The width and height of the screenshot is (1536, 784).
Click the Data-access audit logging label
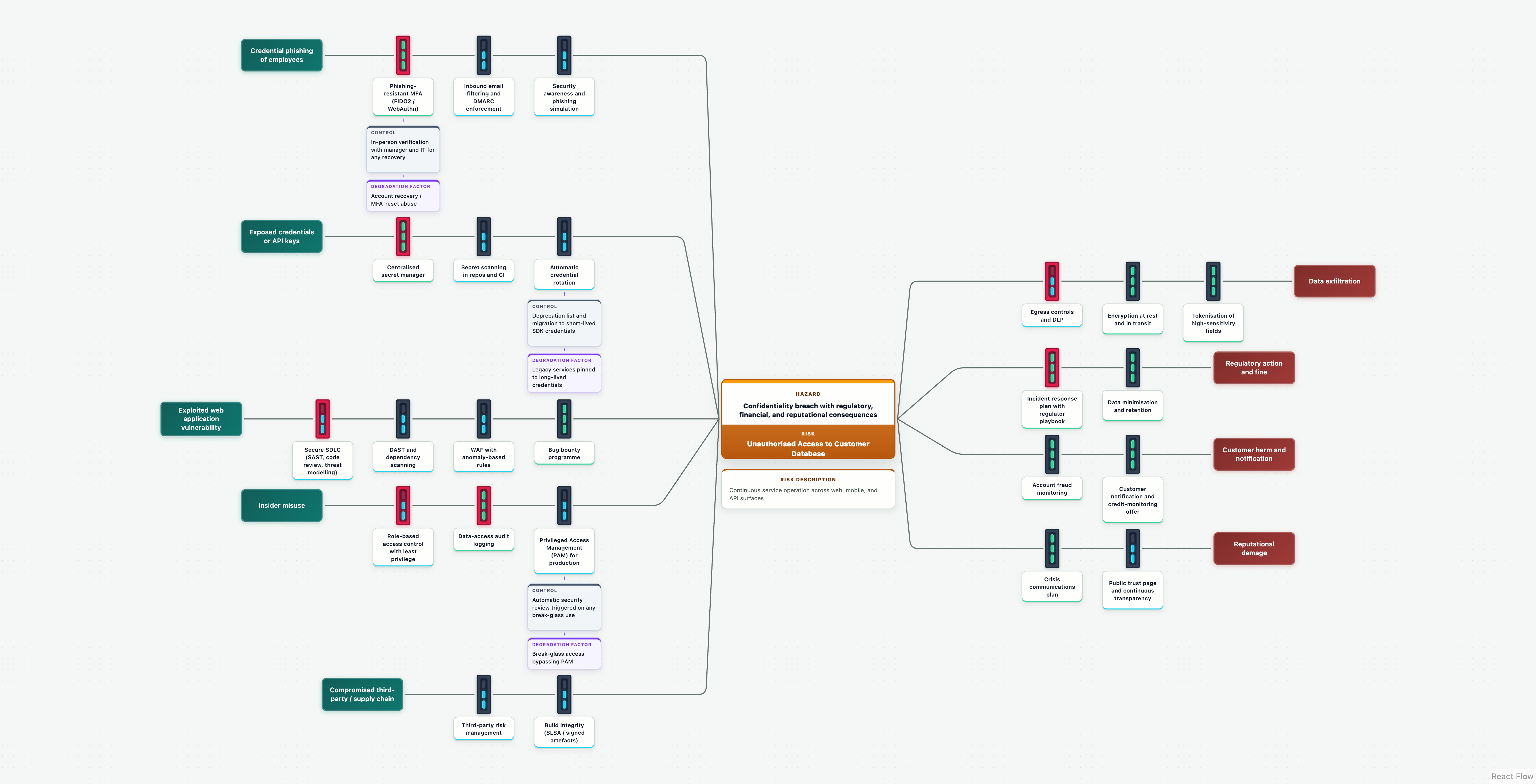click(x=483, y=539)
